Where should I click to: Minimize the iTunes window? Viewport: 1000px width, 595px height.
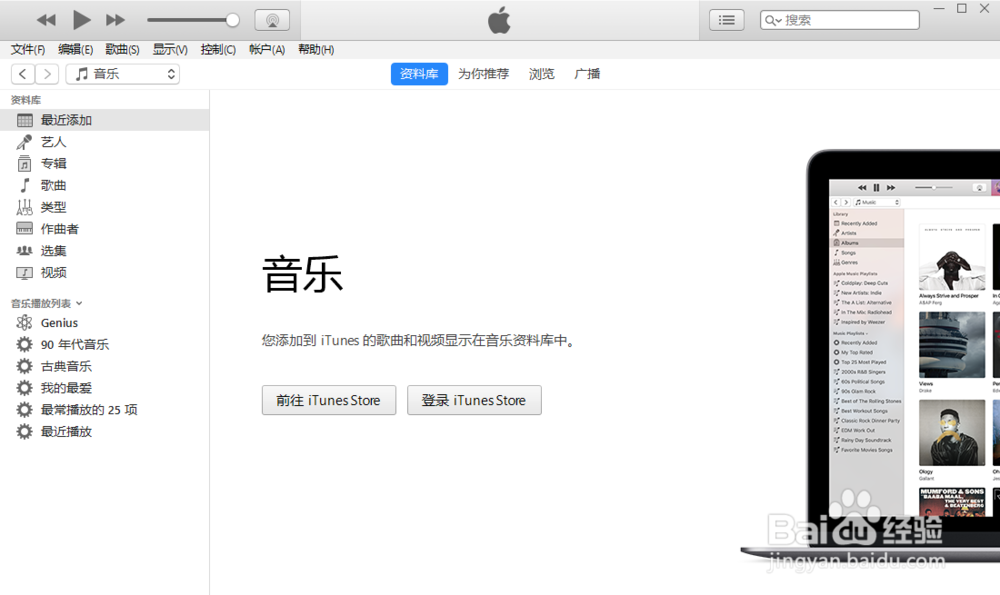point(939,8)
